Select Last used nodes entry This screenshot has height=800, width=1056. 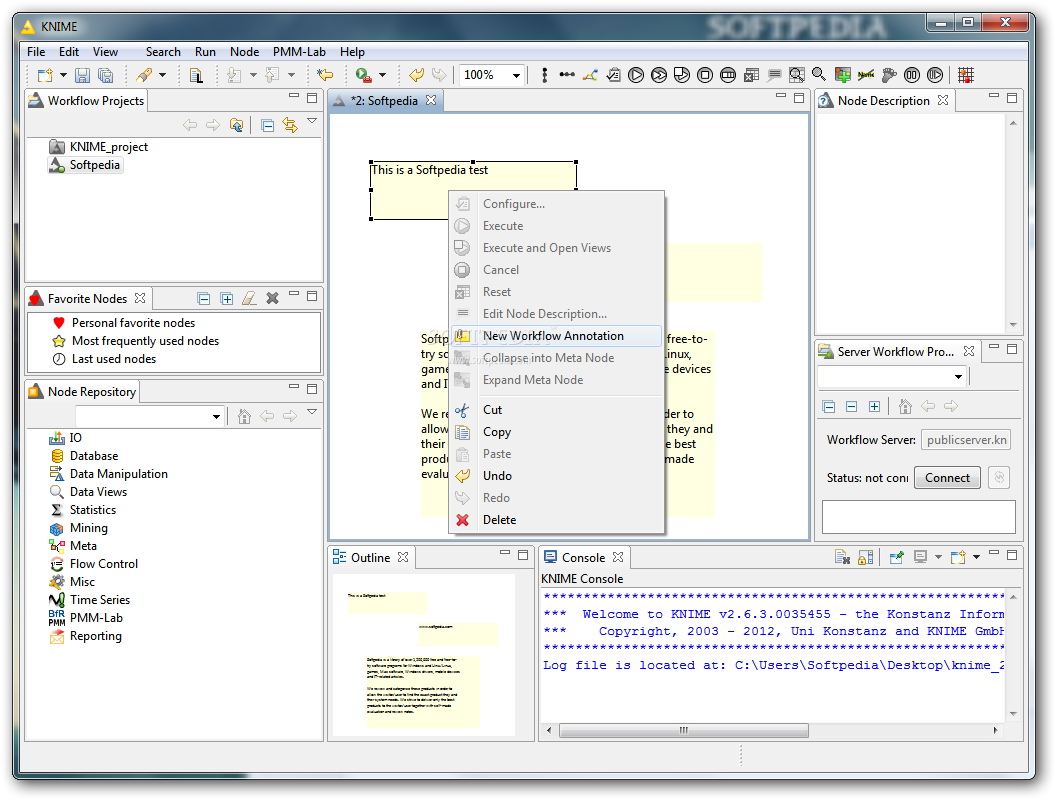pos(114,360)
